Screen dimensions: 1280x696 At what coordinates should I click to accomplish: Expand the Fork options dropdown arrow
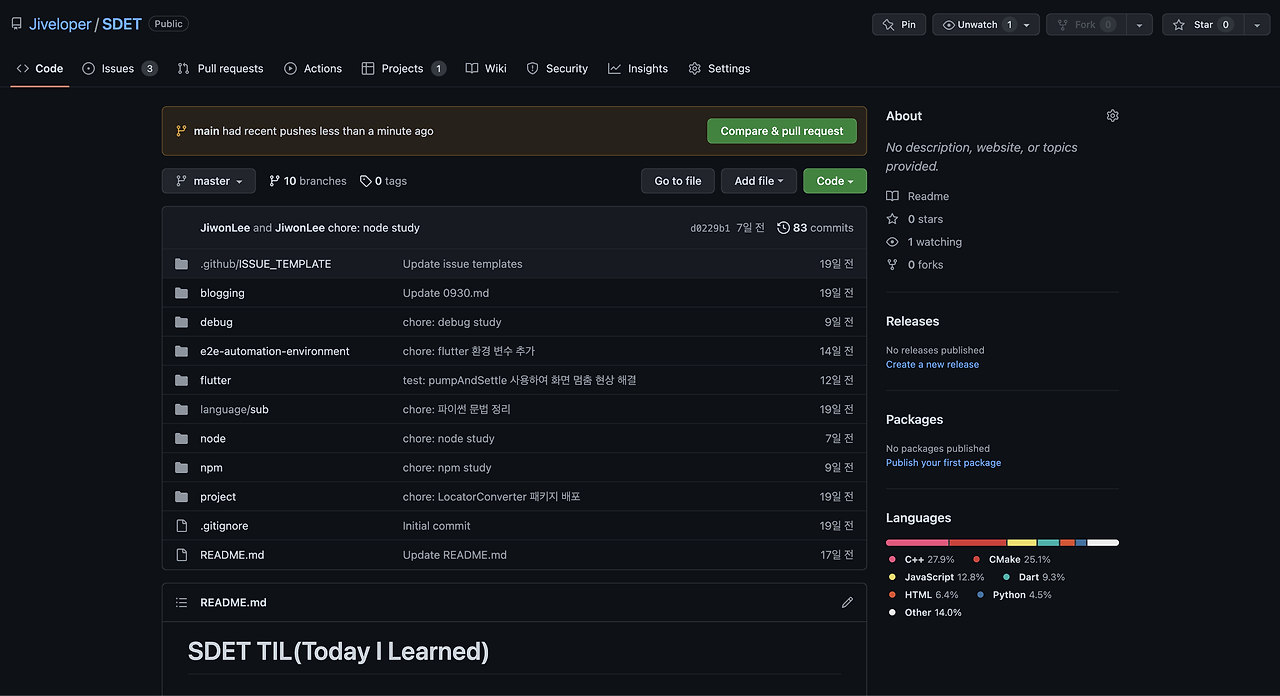tap(1139, 24)
